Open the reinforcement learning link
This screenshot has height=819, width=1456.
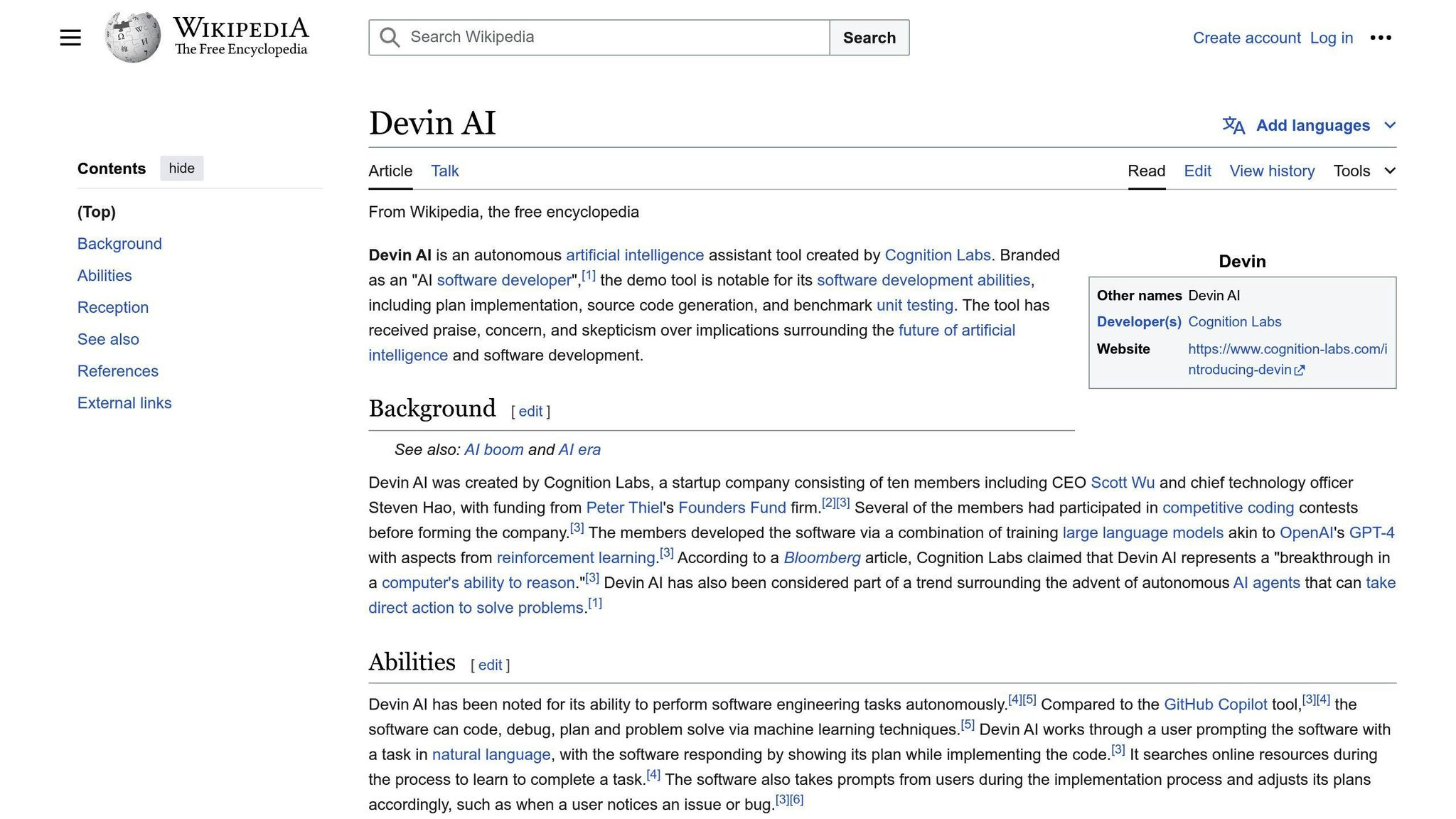pos(575,558)
